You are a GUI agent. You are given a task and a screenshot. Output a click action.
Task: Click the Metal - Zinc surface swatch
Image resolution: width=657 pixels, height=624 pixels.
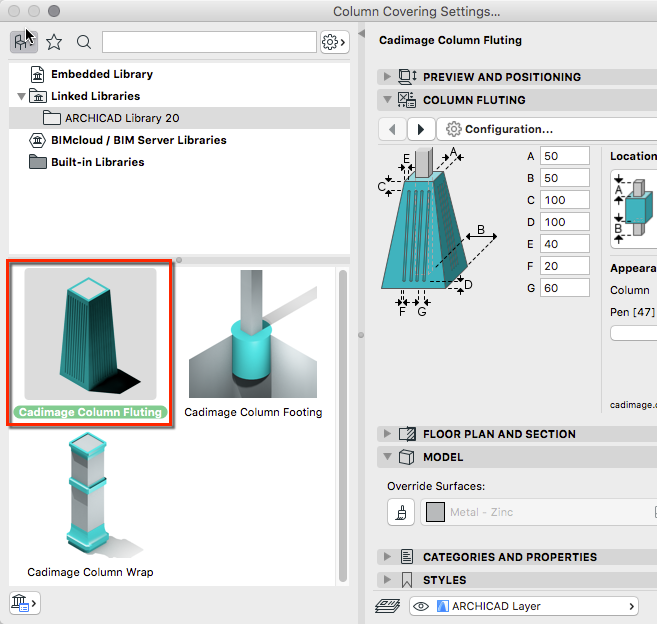point(435,512)
